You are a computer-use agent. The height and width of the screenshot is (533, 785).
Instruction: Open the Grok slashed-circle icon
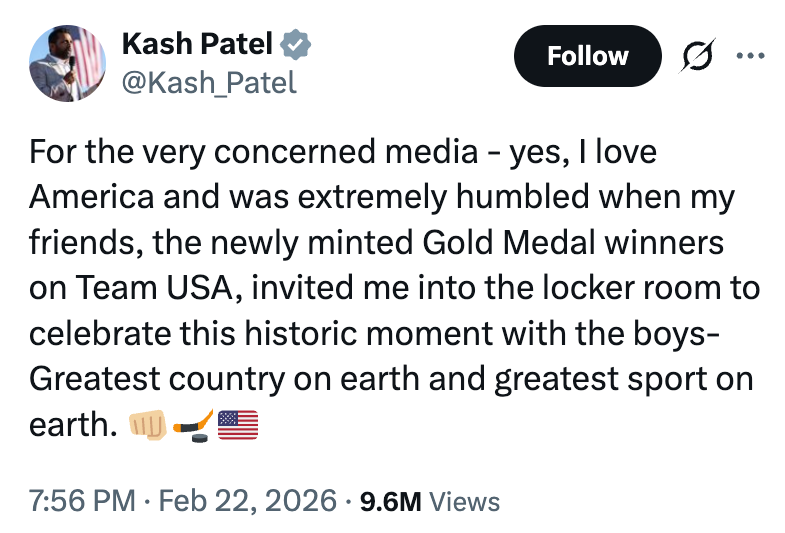[696, 56]
